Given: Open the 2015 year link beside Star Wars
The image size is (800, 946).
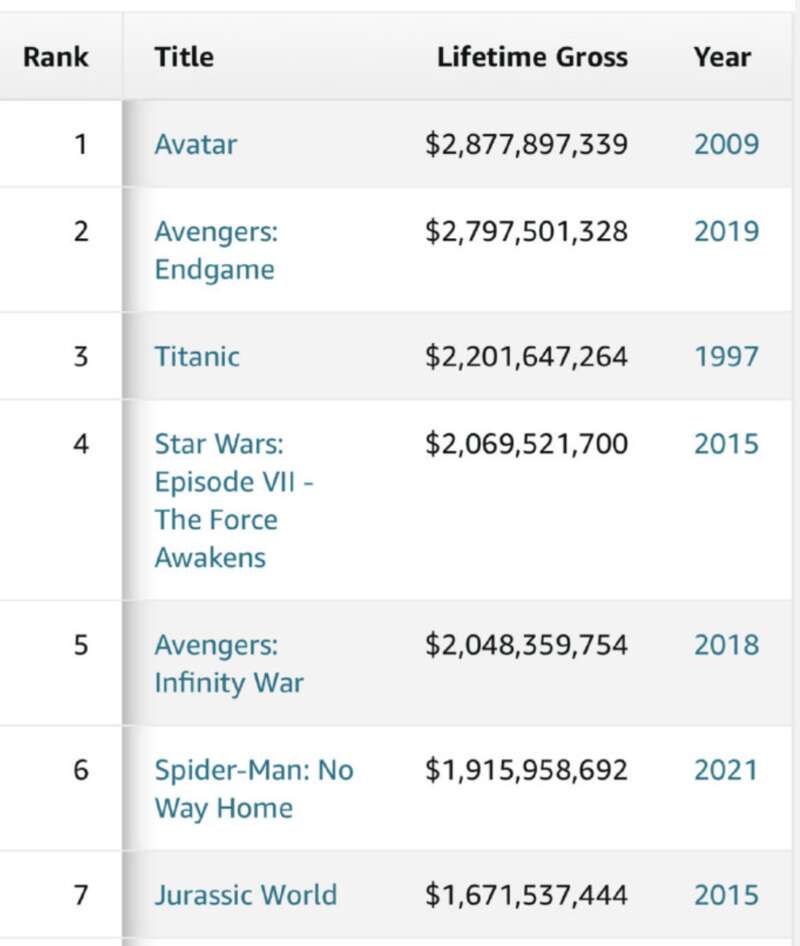Looking at the screenshot, I should [x=726, y=443].
